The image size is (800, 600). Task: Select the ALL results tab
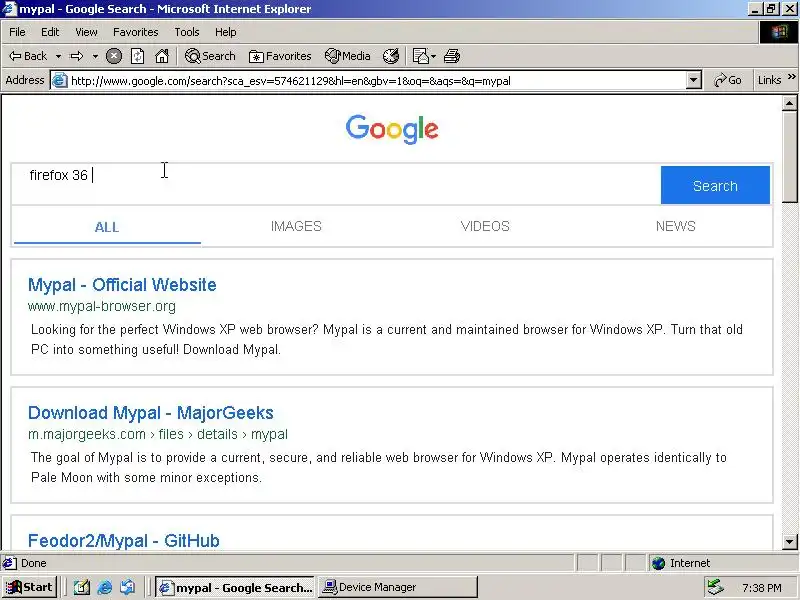pos(107,227)
